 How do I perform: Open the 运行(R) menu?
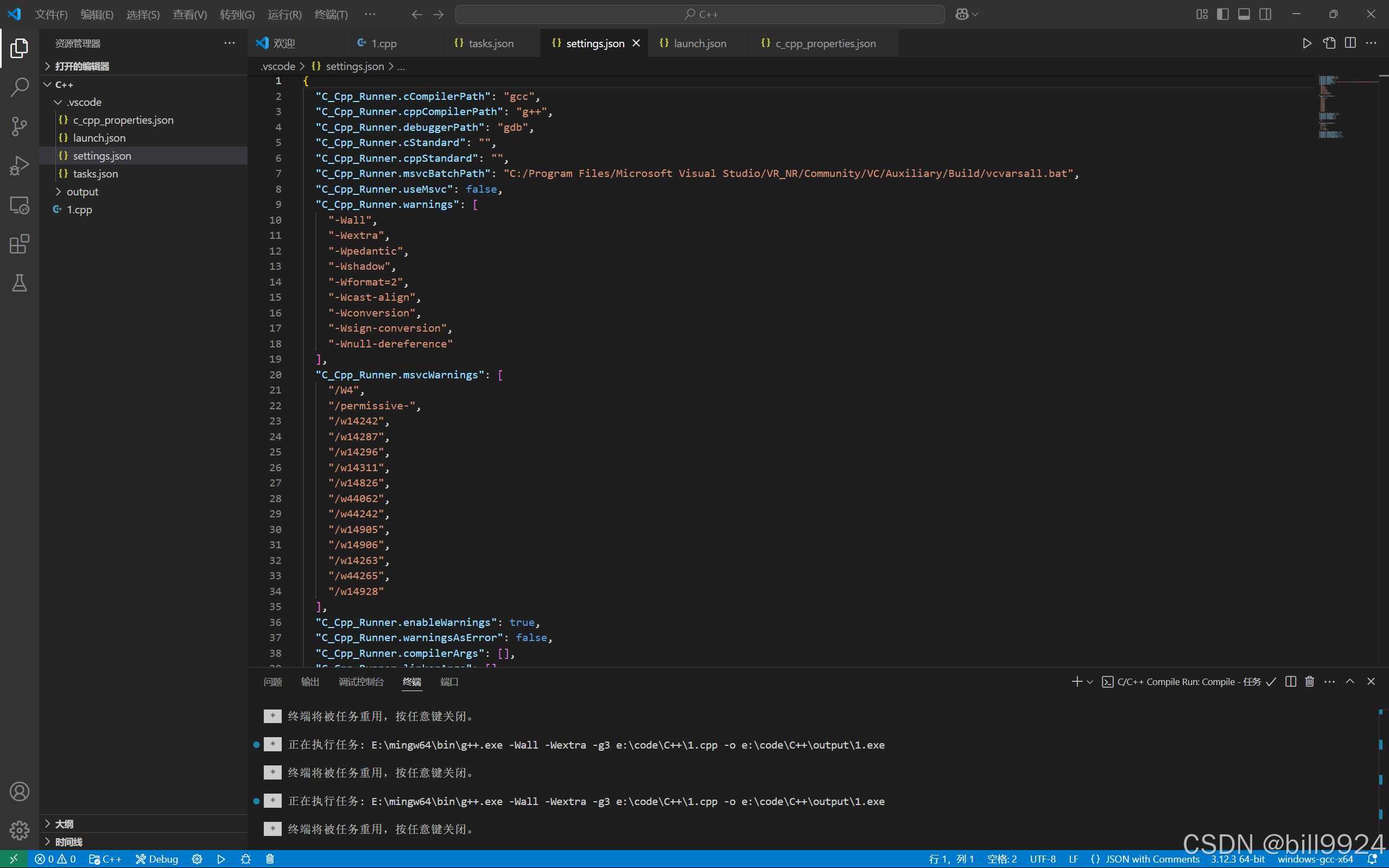click(284, 14)
